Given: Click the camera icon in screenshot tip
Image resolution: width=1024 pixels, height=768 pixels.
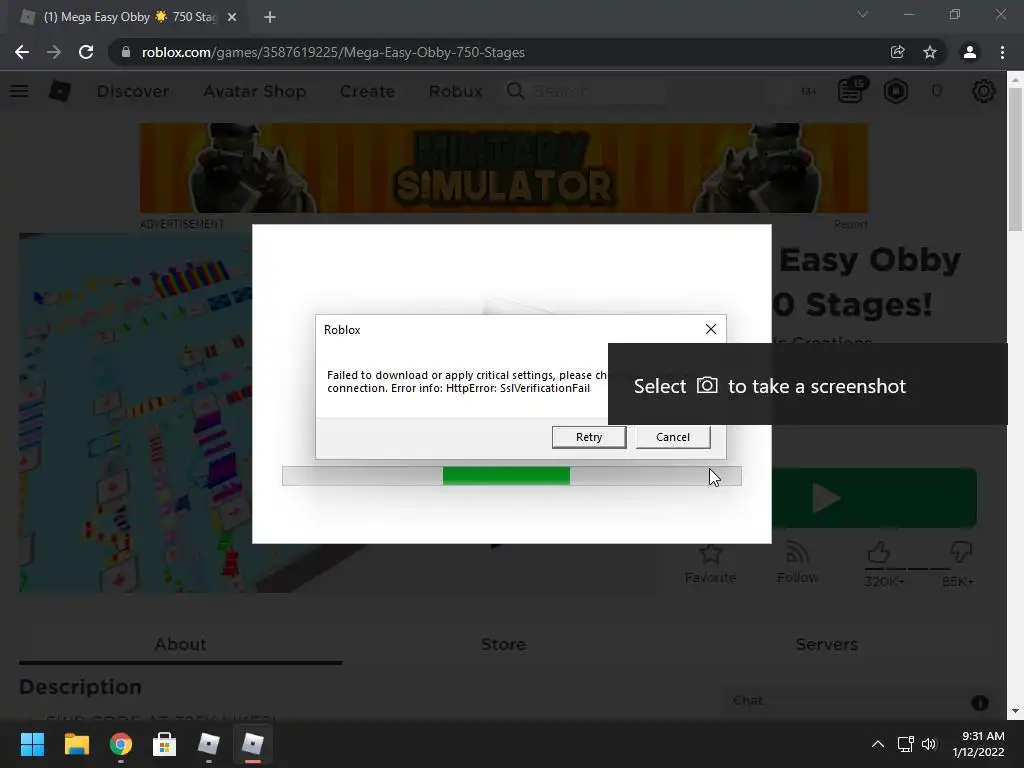Looking at the screenshot, I should tap(707, 385).
